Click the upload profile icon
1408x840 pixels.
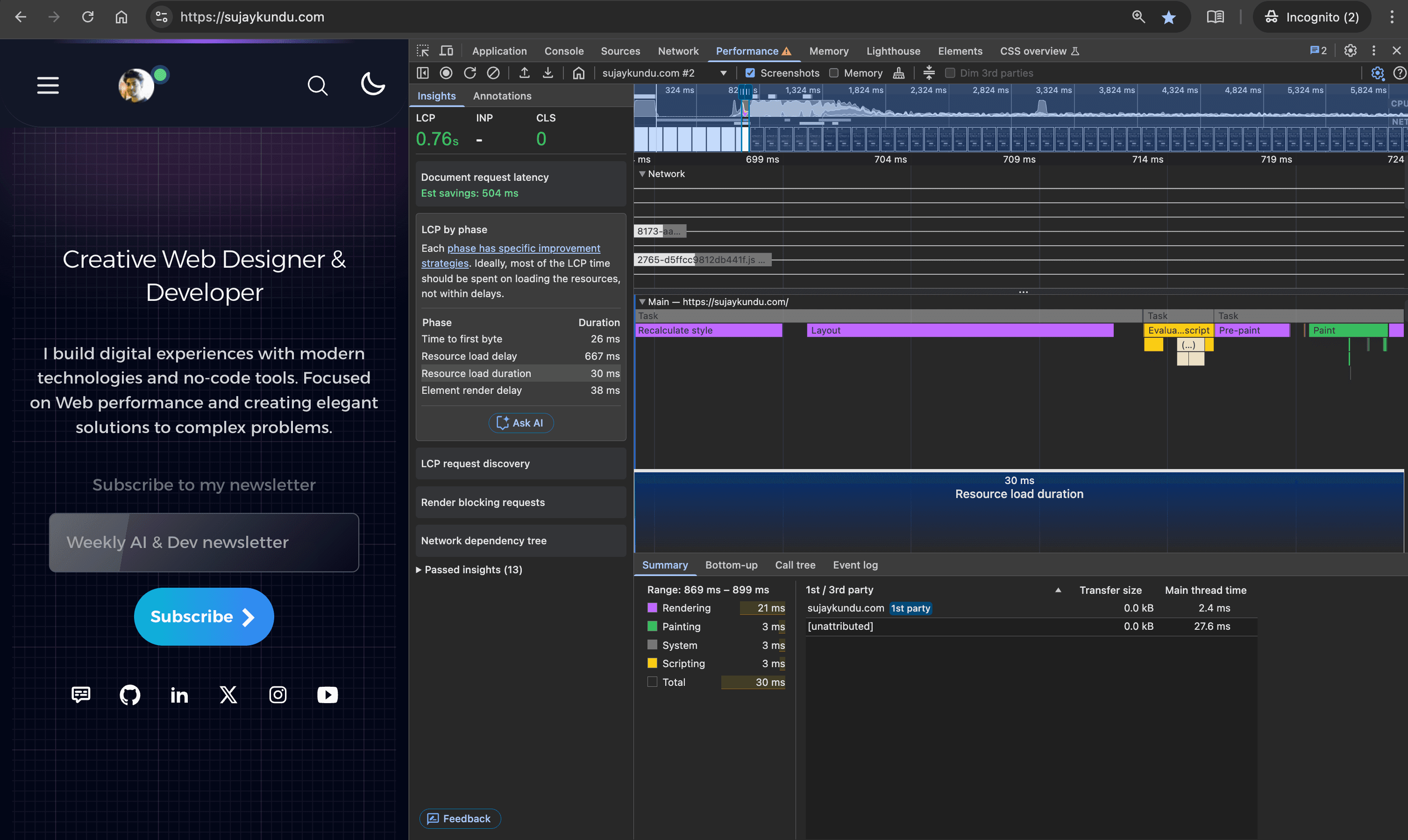pyautogui.click(x=525, y=73)
